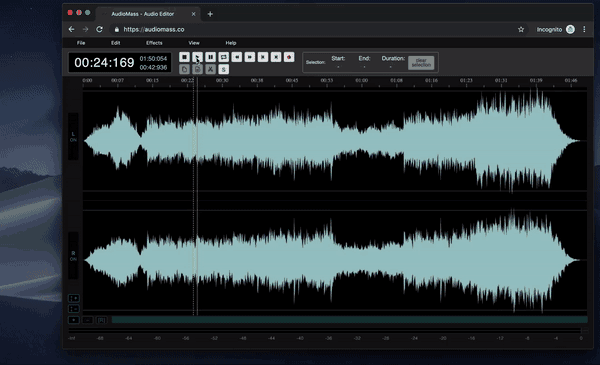Click the -inf level meter label
Image resolution: width=600 pixels, height=365 pixels.
pyautogui.click(x=72, y=338)
